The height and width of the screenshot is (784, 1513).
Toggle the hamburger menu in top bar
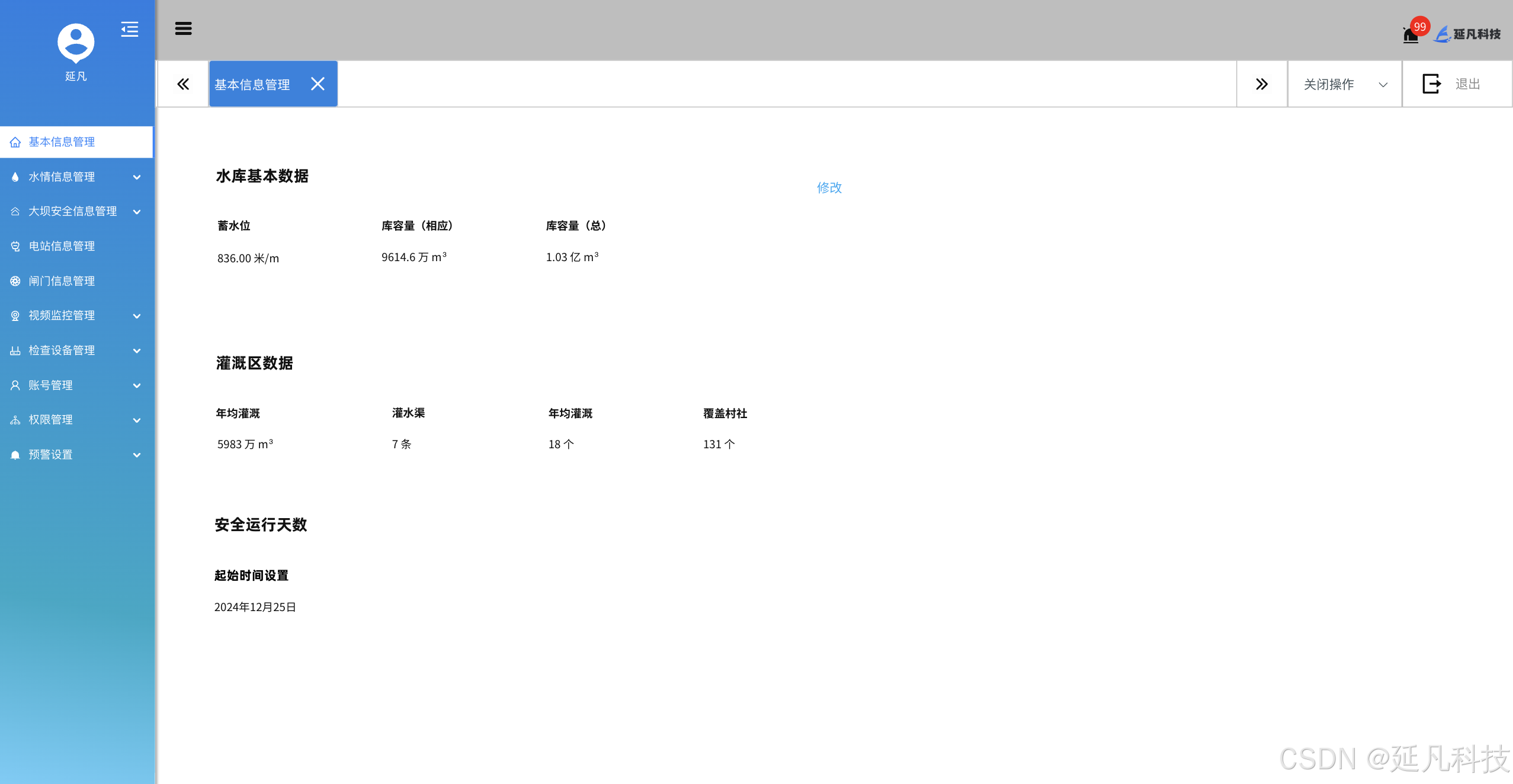(x=183, y=28)
